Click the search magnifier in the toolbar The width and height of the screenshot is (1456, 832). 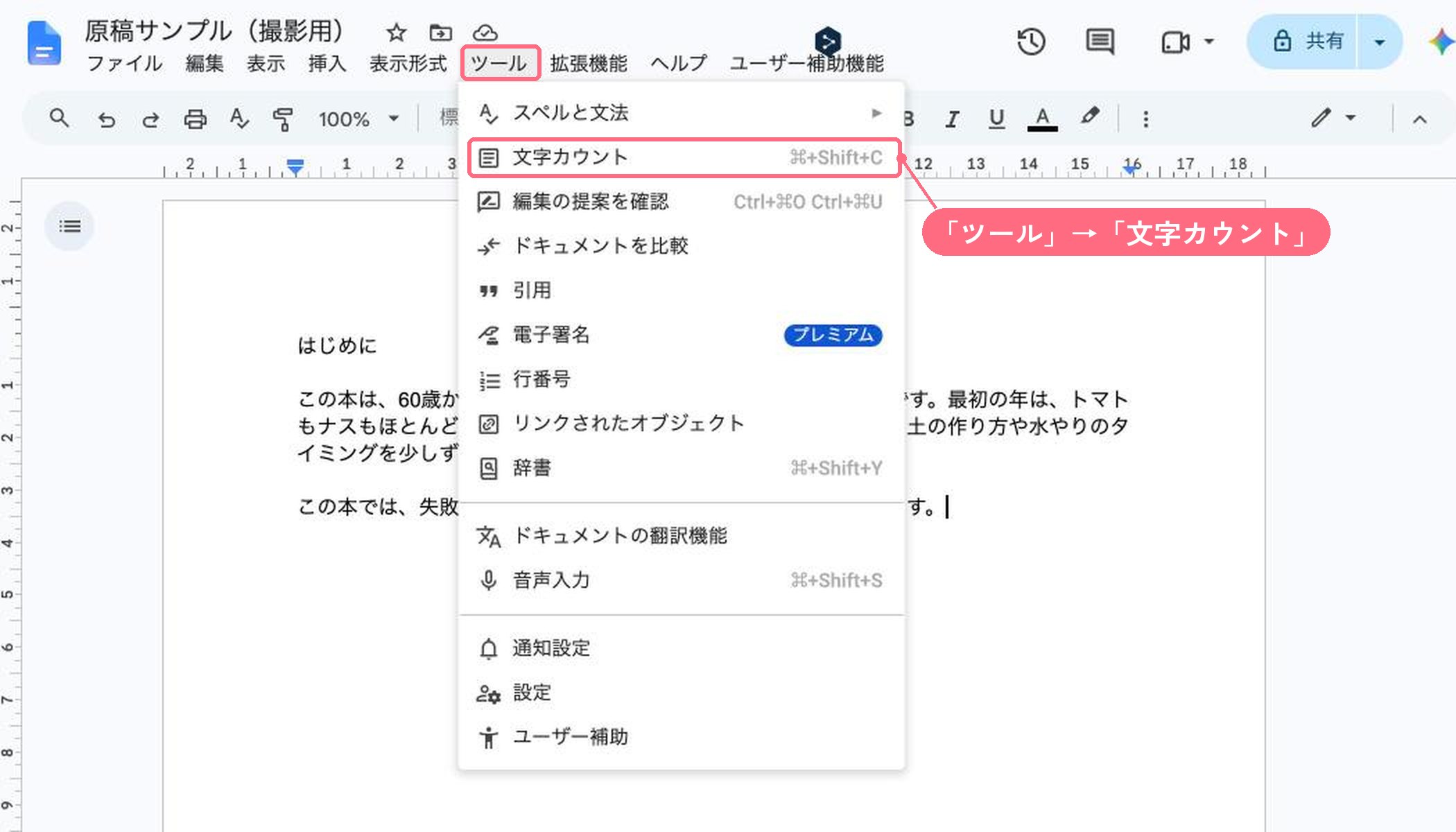coord(60,119)
